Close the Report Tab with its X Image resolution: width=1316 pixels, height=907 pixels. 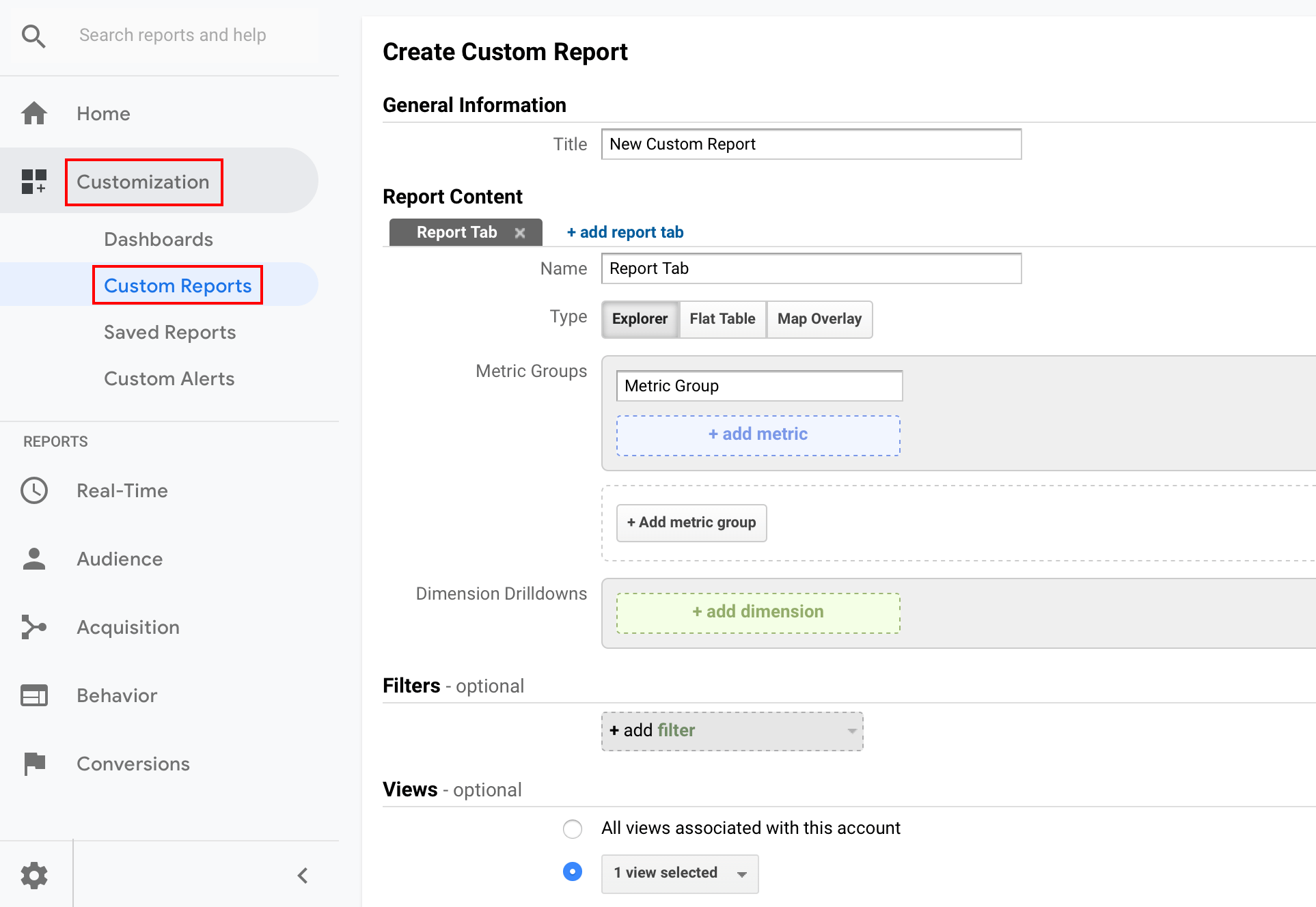[520, 233]
